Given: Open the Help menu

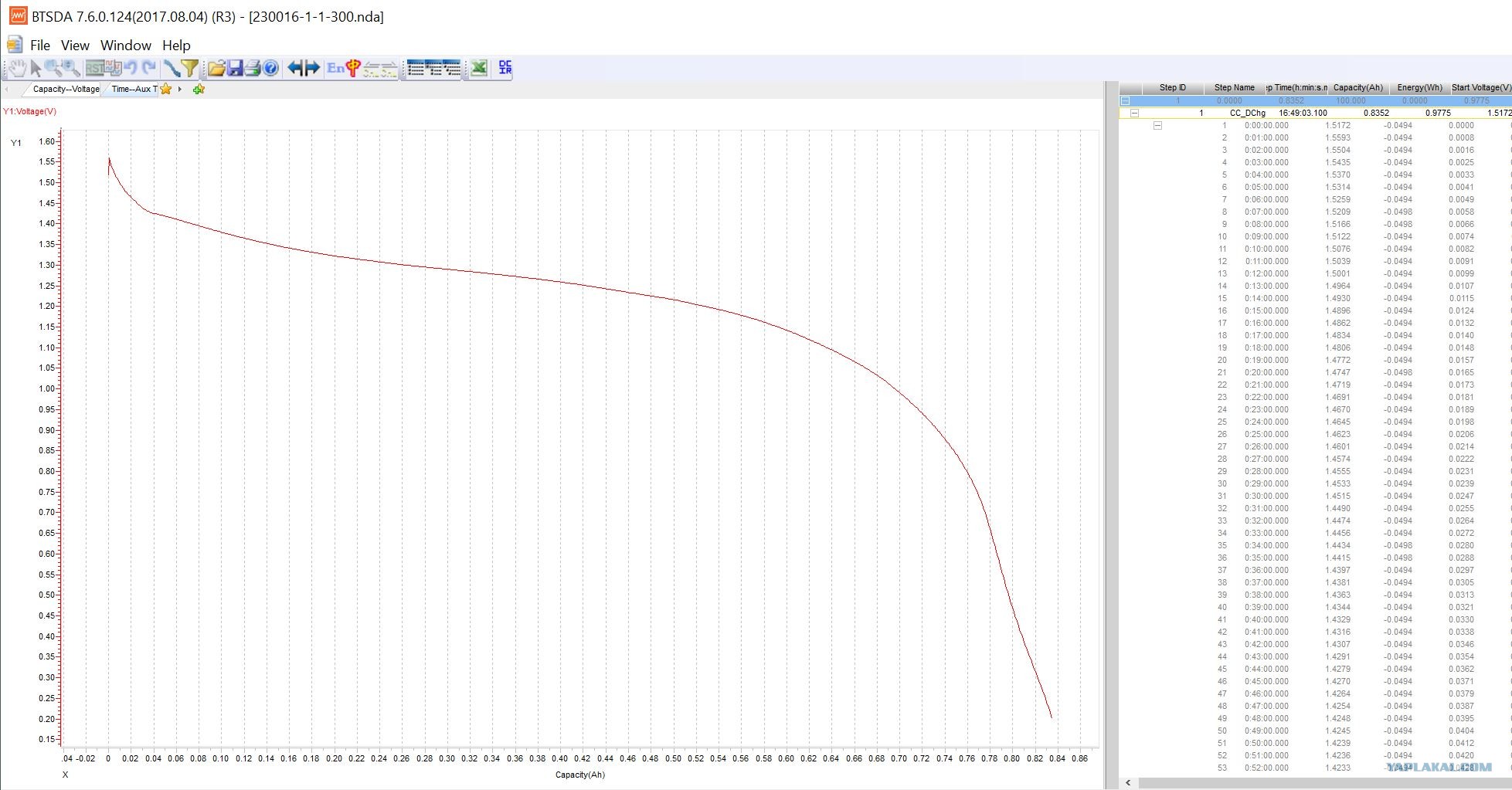Looking at the screenshot, I should (x=176, y=45).
